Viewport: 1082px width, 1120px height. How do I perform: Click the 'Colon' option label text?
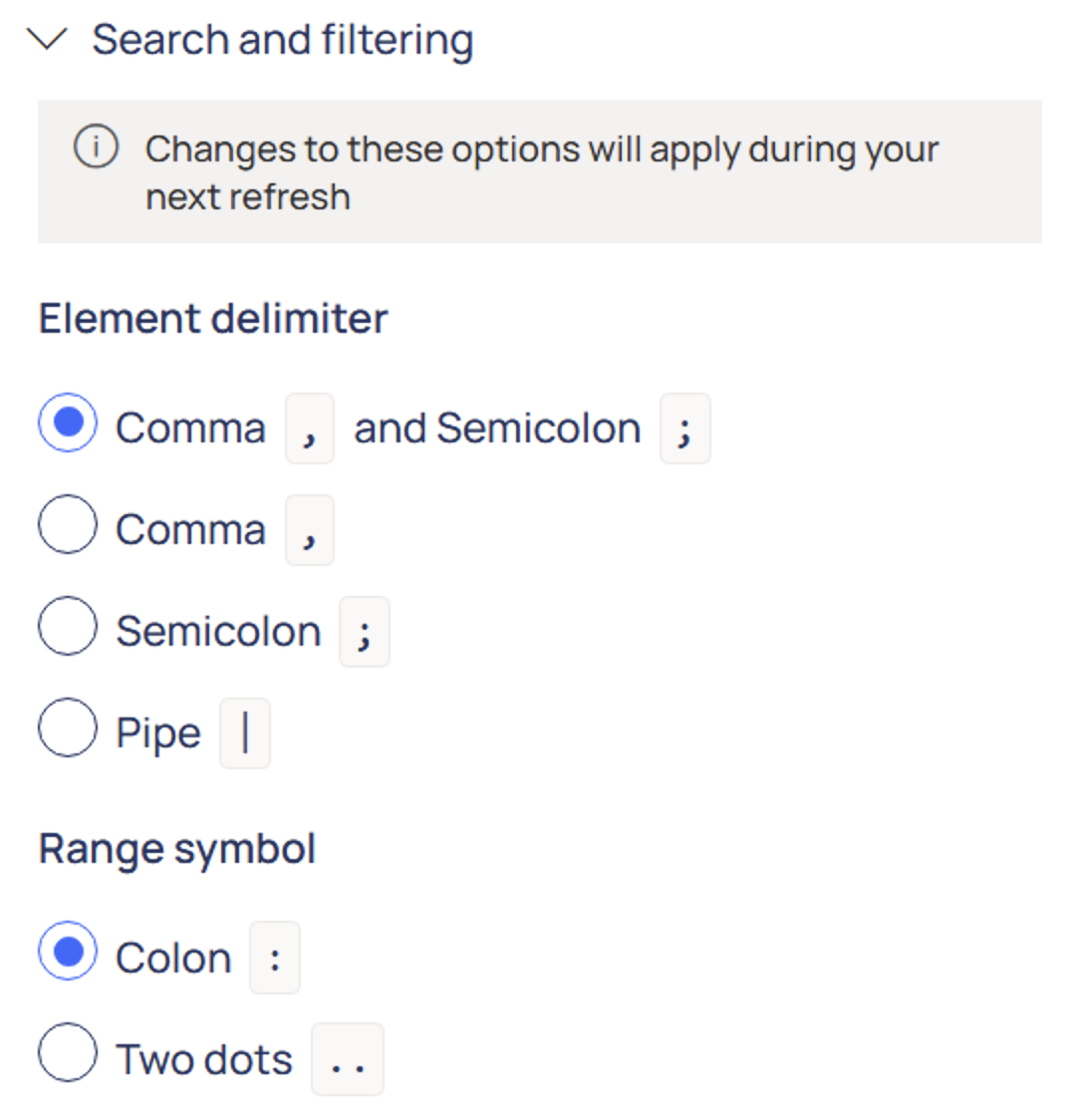tap(173, 959)
